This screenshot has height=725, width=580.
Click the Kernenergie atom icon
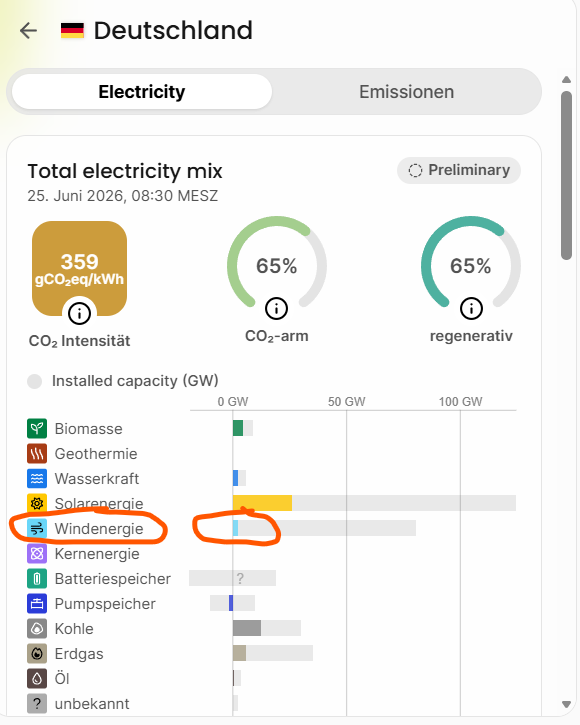(37, 553)
